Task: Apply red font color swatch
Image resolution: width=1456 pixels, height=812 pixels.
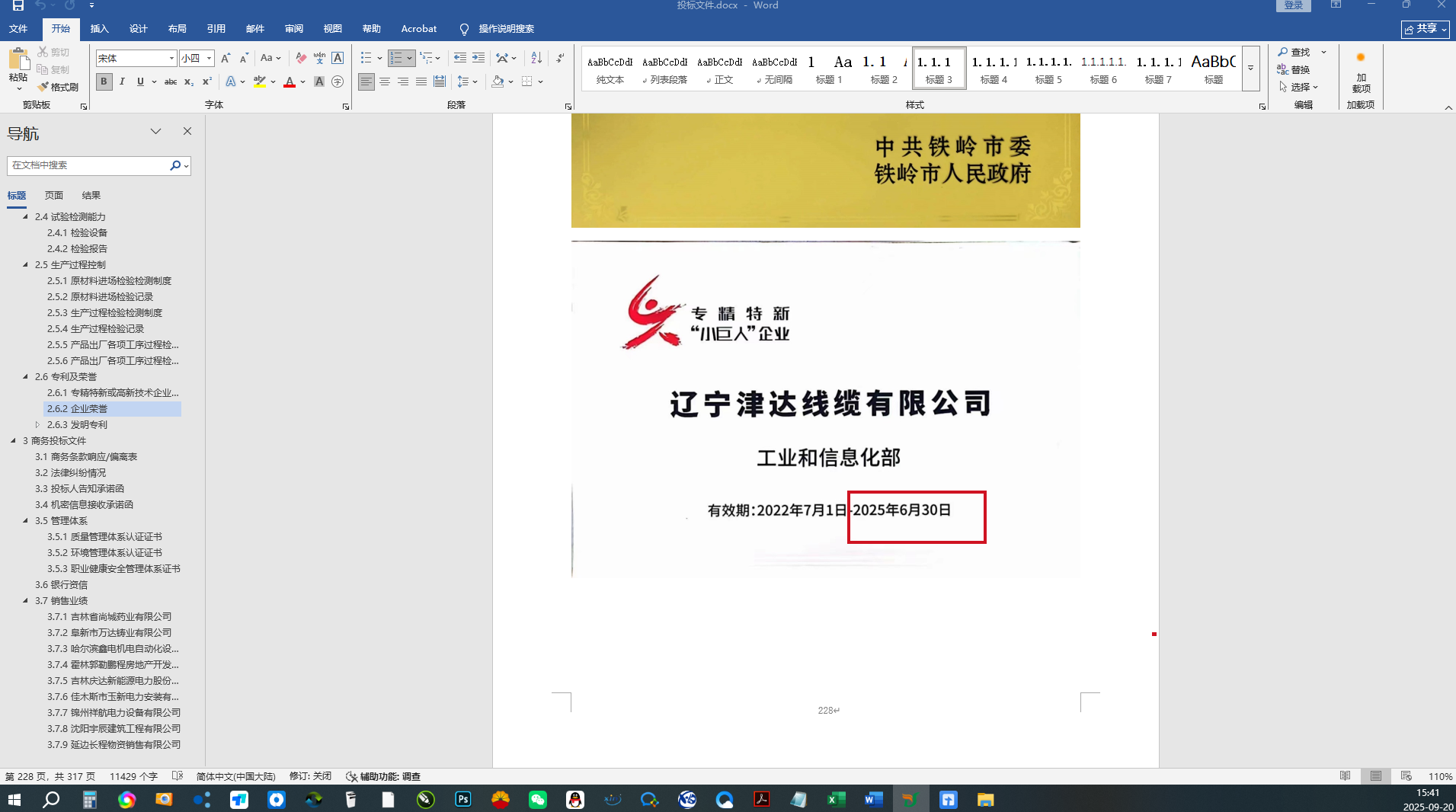Action: point(290,82)
